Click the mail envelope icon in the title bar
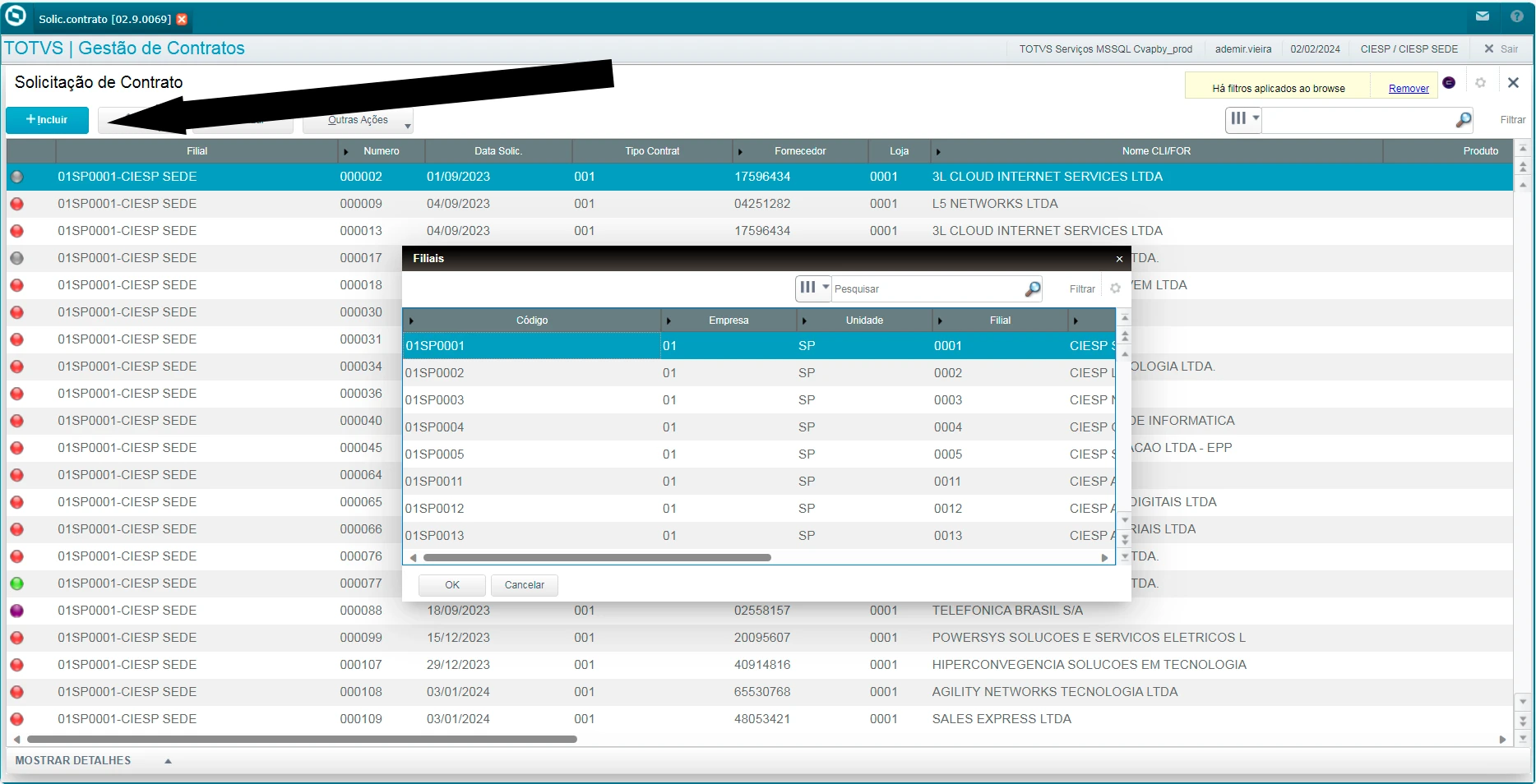 tap(1483, 16)
